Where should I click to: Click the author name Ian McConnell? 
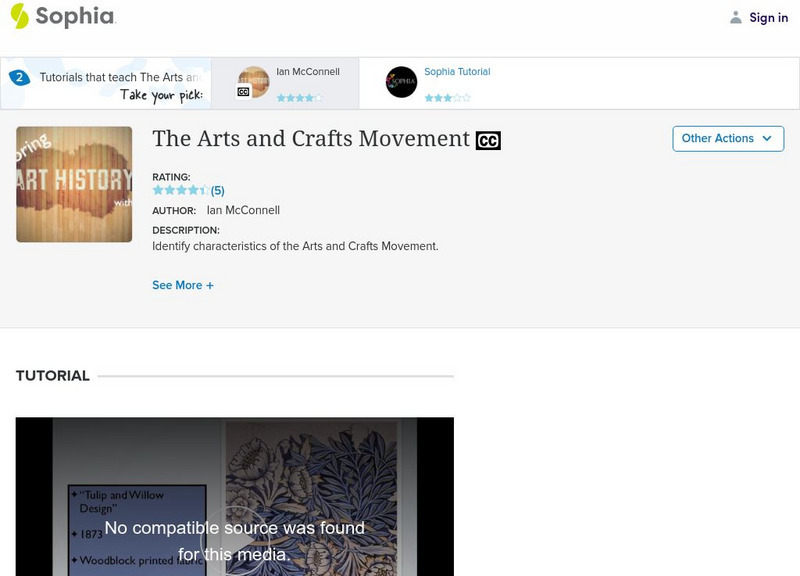pos(243,211)
